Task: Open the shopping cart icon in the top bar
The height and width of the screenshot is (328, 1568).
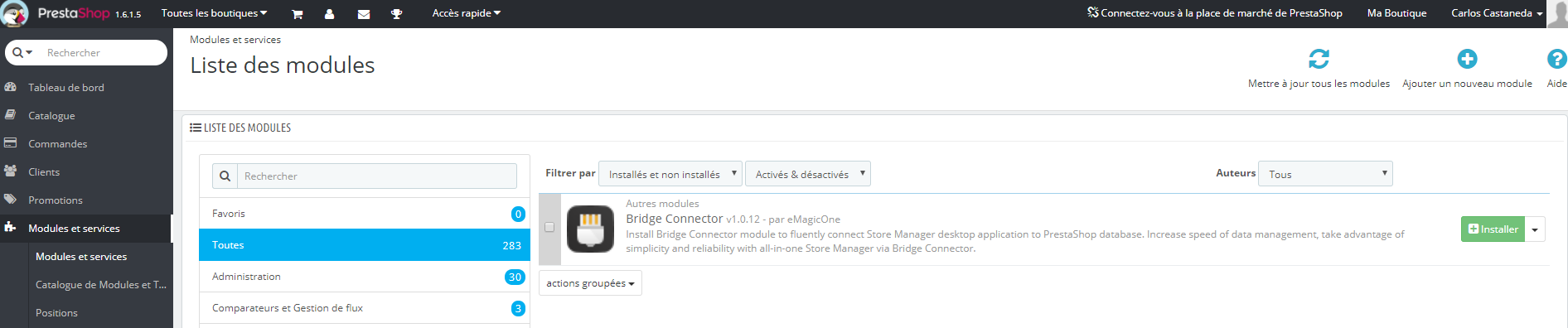Action: 298,14
